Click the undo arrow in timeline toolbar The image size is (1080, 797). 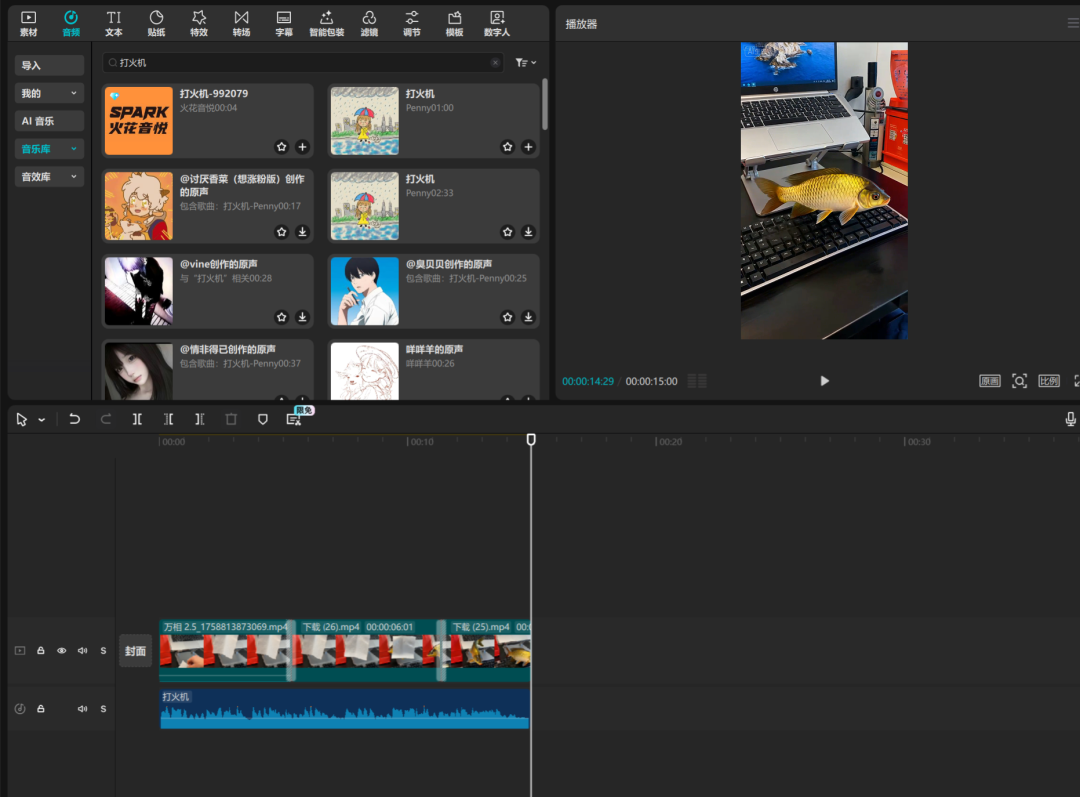[75, 419]
